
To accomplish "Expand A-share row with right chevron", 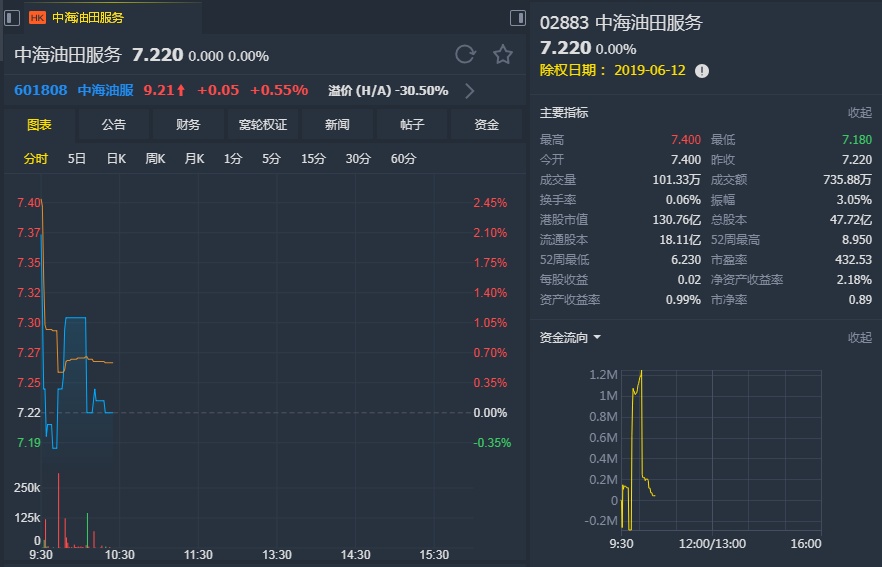I will [x=469, y=91].
